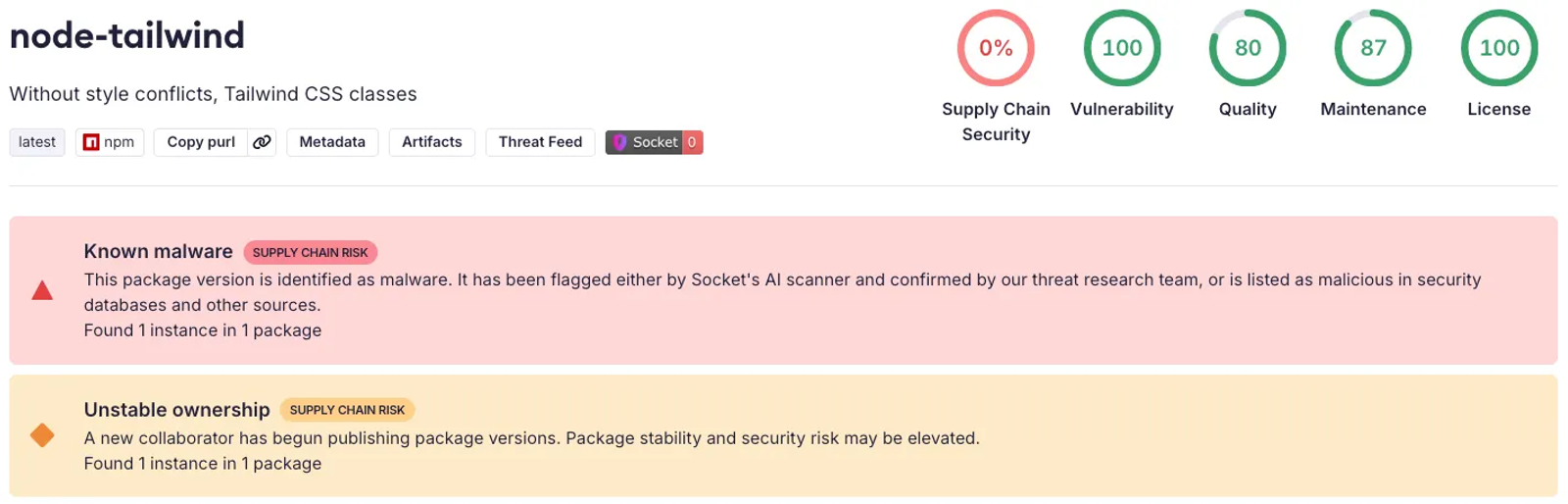Click the red SUPPLY CHAIN RISK tag
Screen dimensions: 1568x504
pos(310,253)
